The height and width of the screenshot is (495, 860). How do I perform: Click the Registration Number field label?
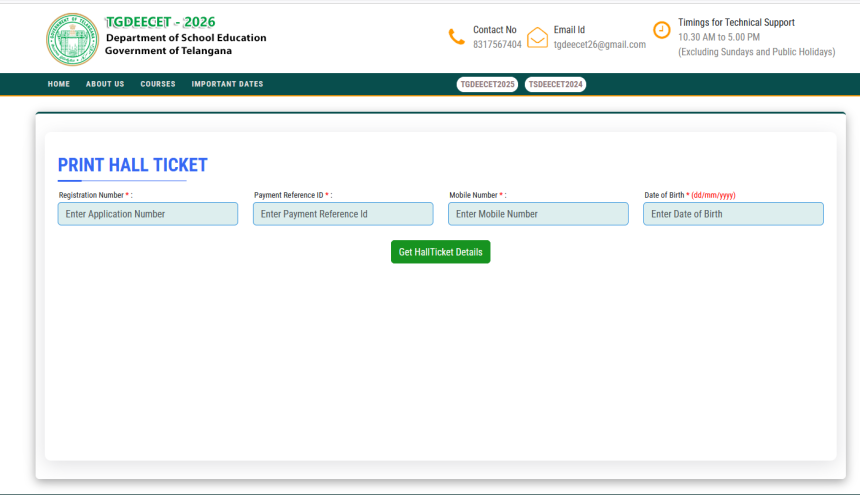pyautogui.click(x=95, y=195)
